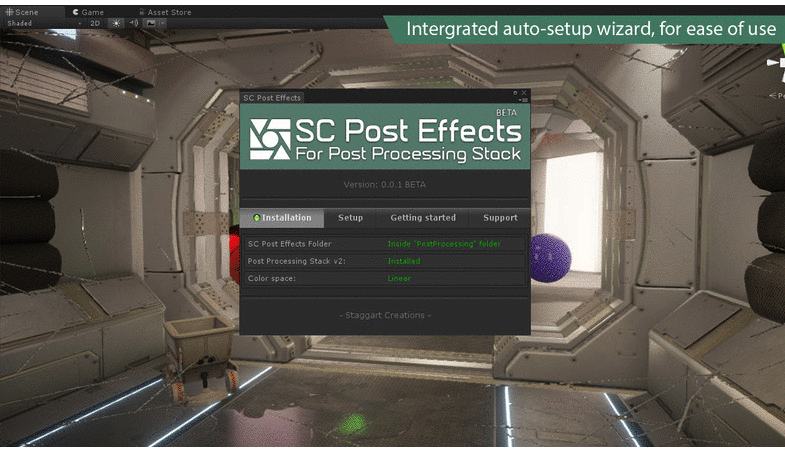Click '- Staggart Creations -' footer text

(x=385, y=315)
